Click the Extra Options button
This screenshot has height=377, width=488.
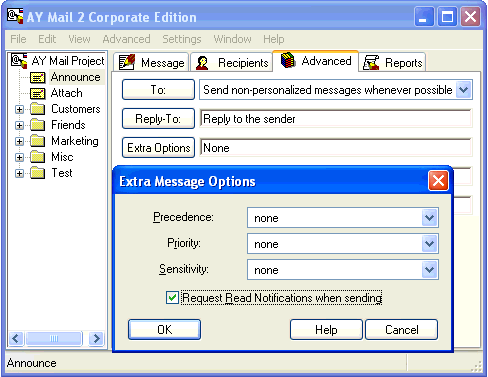(158, 147)
